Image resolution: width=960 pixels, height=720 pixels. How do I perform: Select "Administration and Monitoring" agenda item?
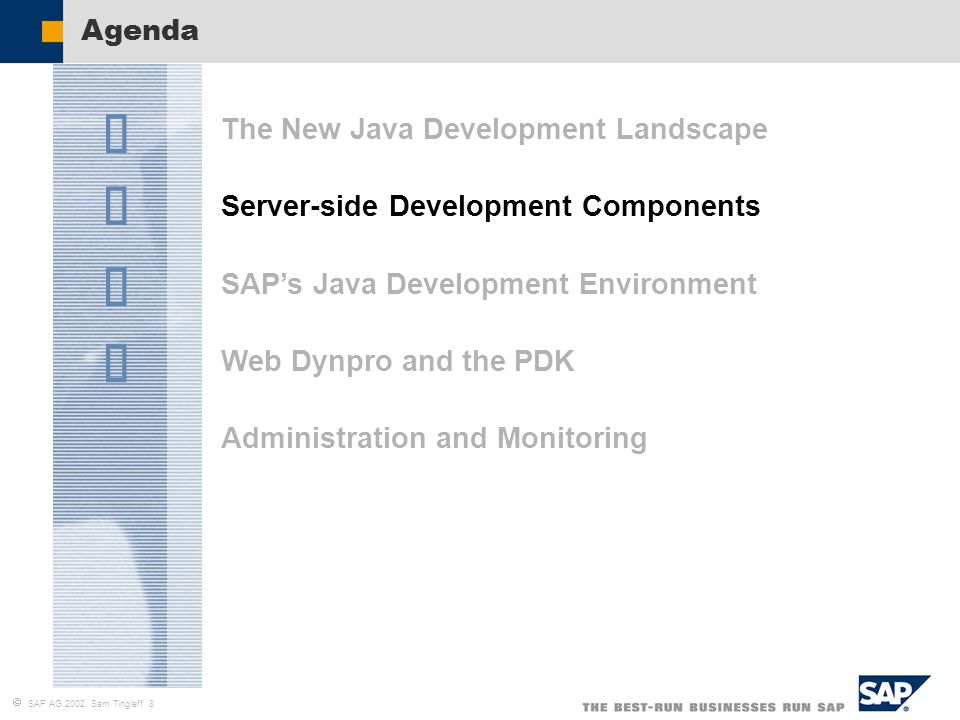click(x=434, y=438)
